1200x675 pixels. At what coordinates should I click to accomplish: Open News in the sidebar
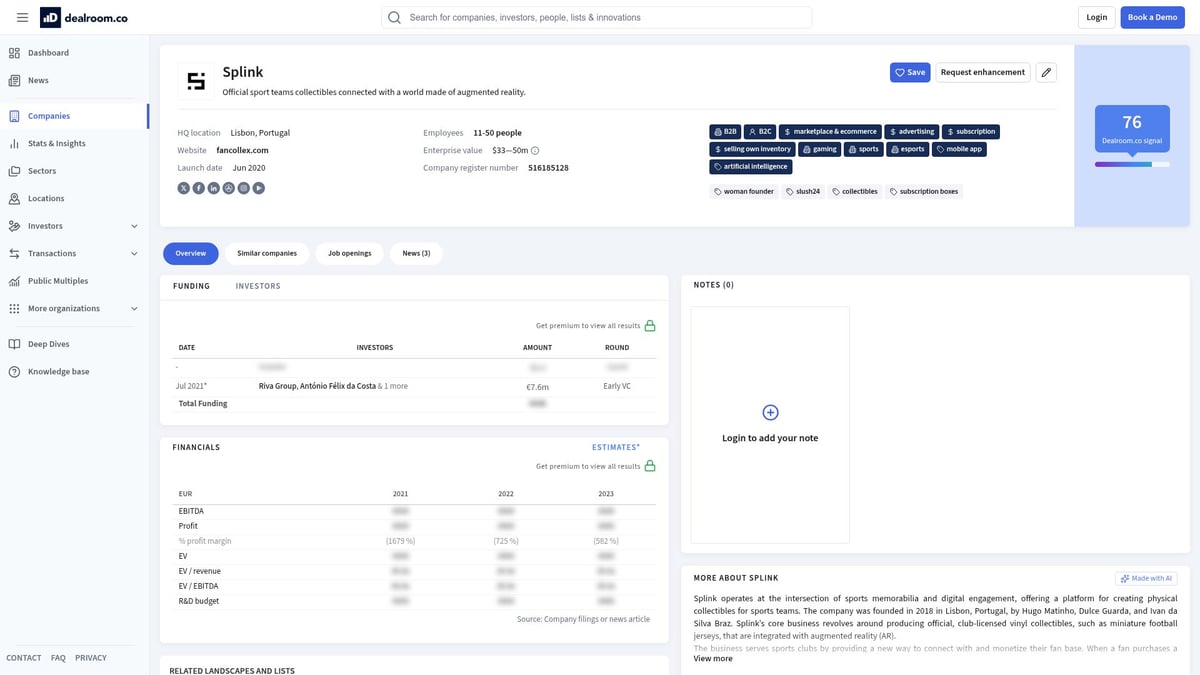coord(38,80)
